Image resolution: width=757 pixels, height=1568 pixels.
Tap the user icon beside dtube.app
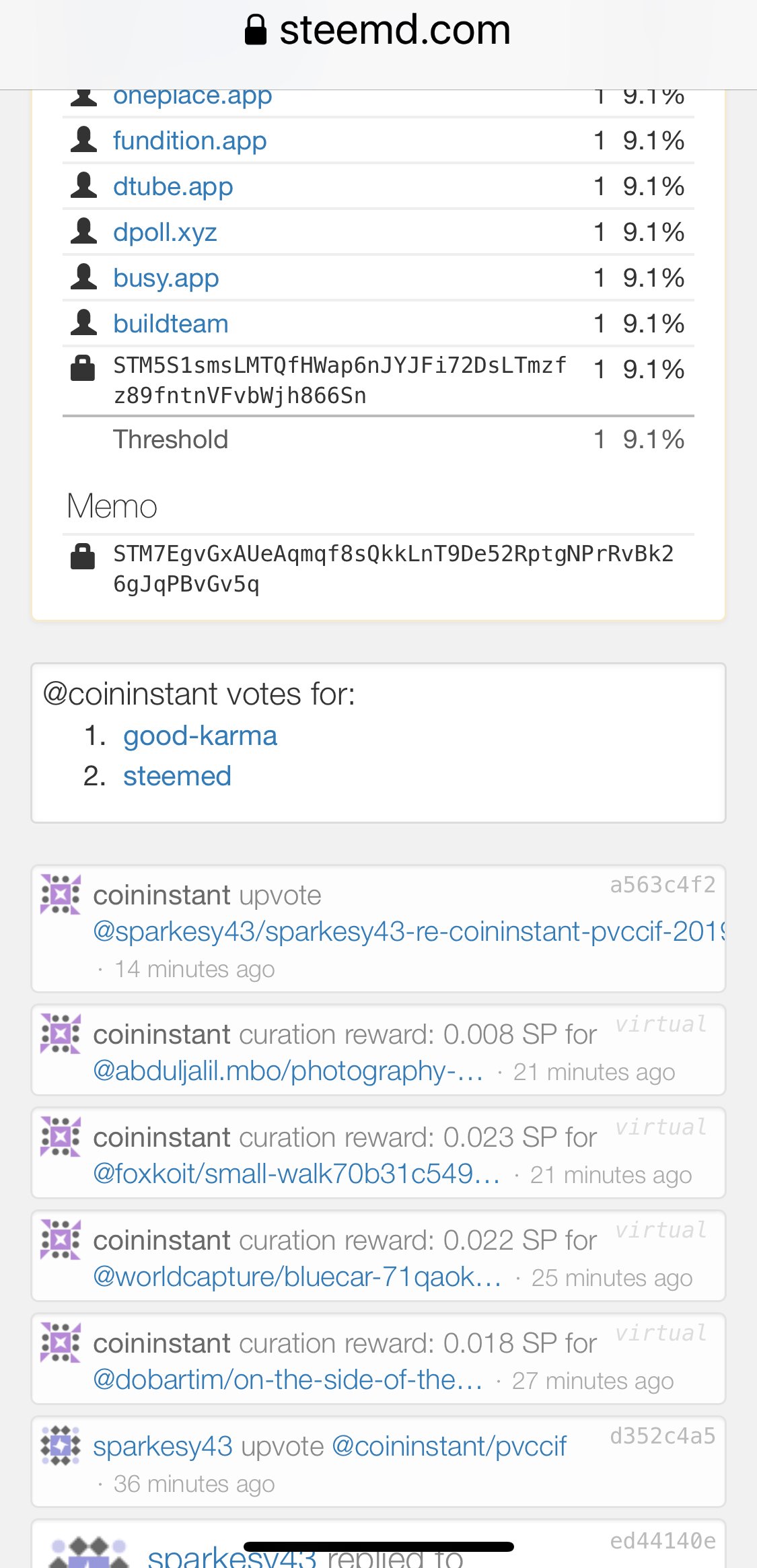coord(83,185)
